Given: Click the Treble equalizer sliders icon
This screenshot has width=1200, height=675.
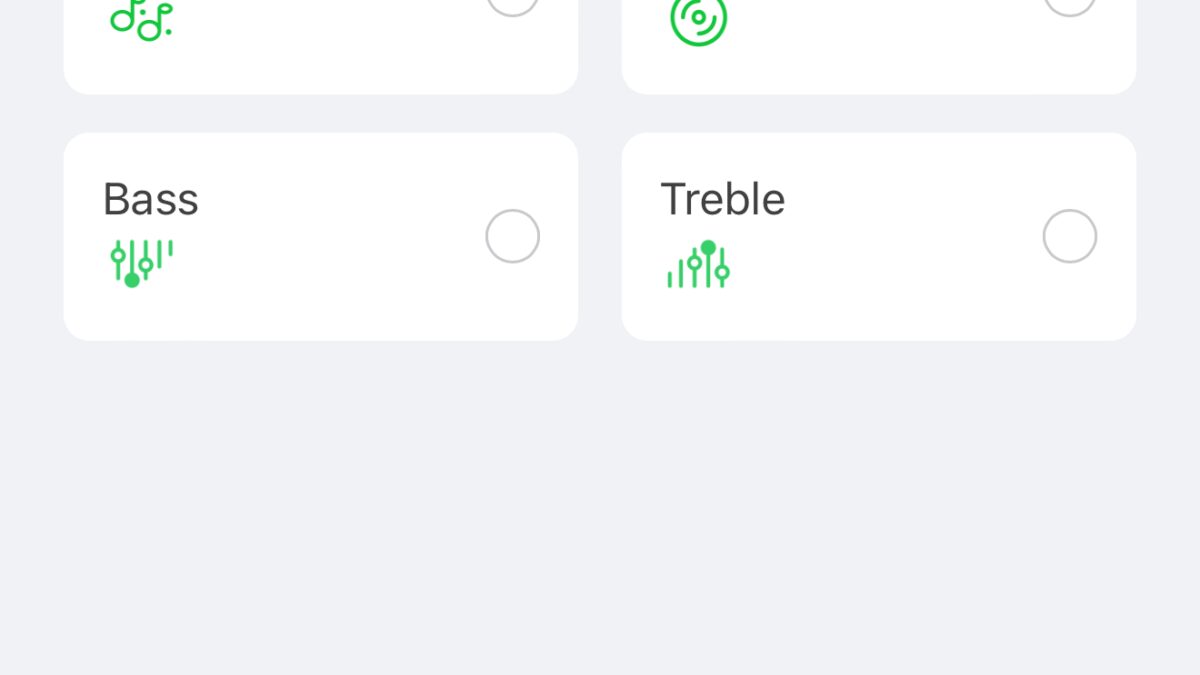Looking at the screenshot, I should [699, 265].
